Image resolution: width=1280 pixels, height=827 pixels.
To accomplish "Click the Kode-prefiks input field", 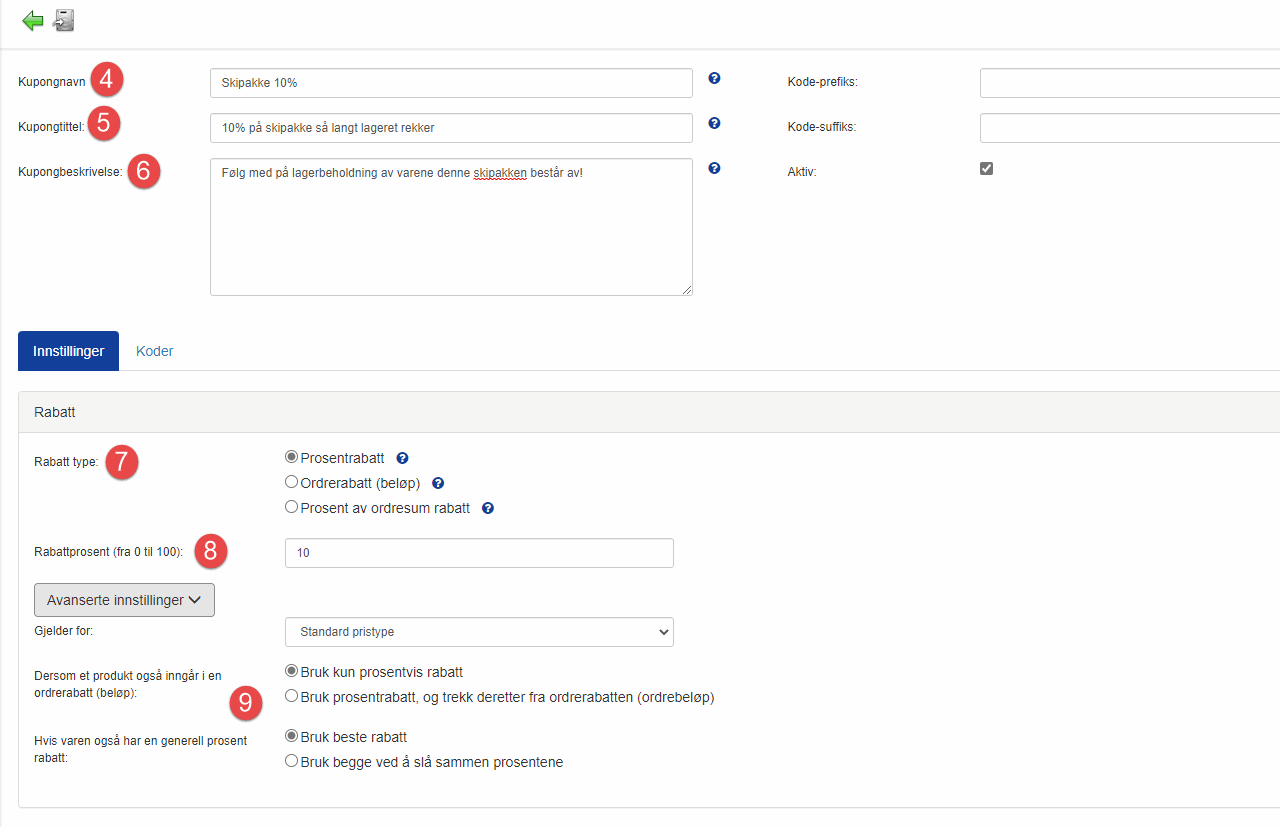I will (1129, 83).
